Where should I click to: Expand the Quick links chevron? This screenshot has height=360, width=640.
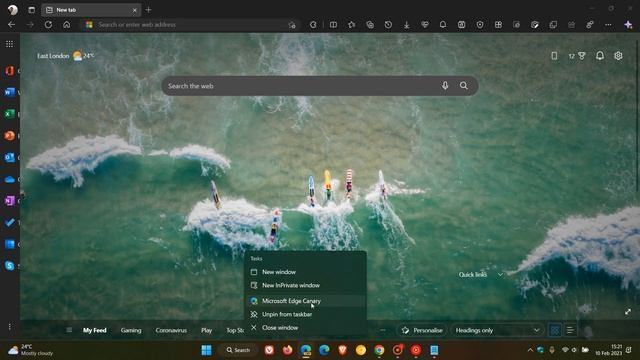500,275
